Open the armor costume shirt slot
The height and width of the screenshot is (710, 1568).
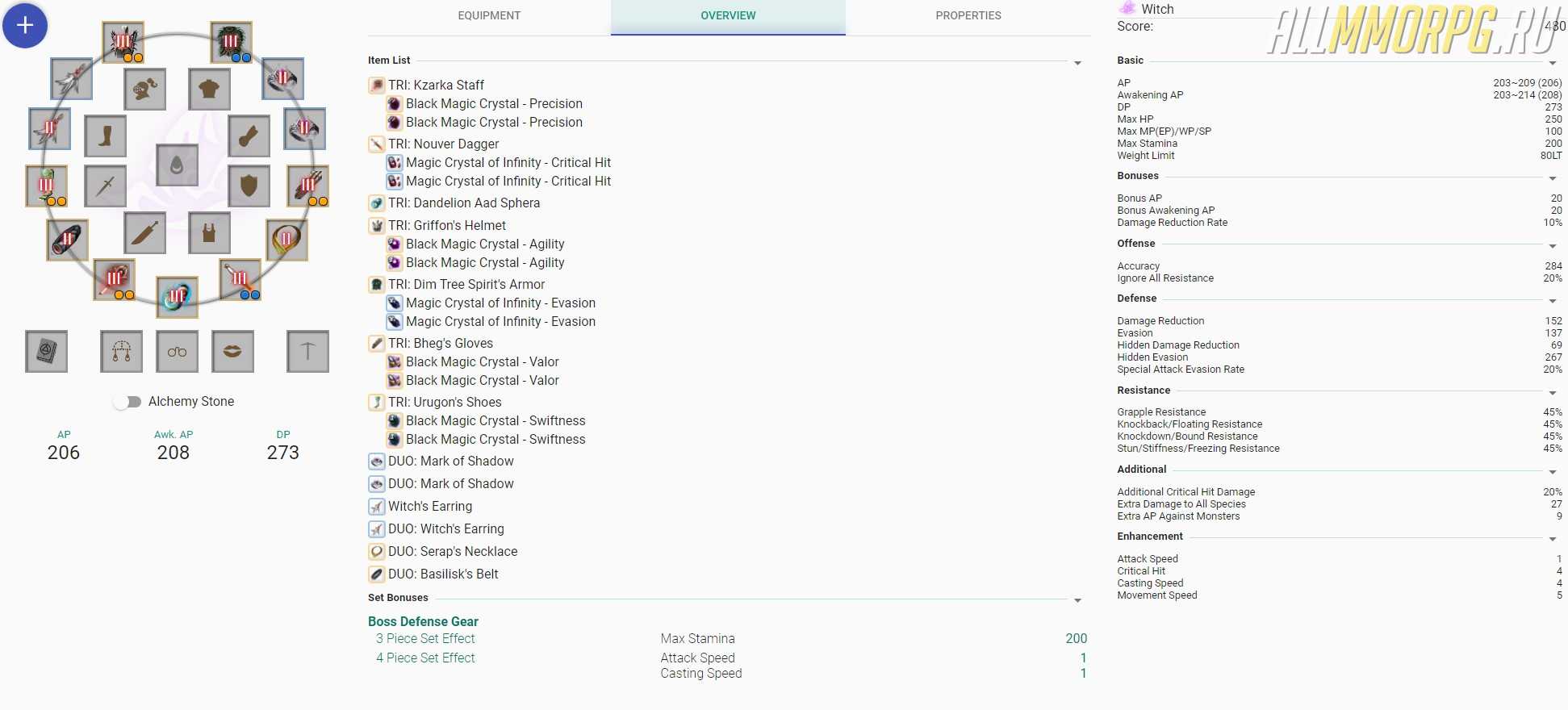[x=209, y=89]
